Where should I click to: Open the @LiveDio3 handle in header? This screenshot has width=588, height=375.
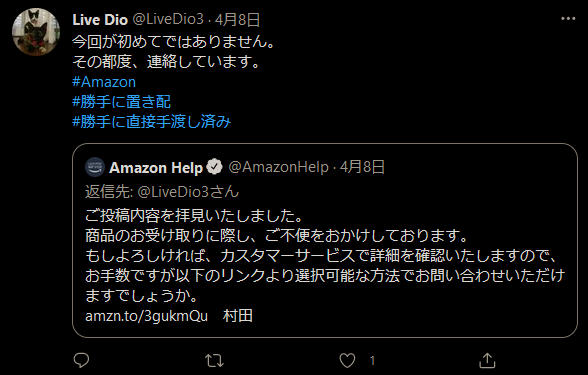click(x=168, y=20)
